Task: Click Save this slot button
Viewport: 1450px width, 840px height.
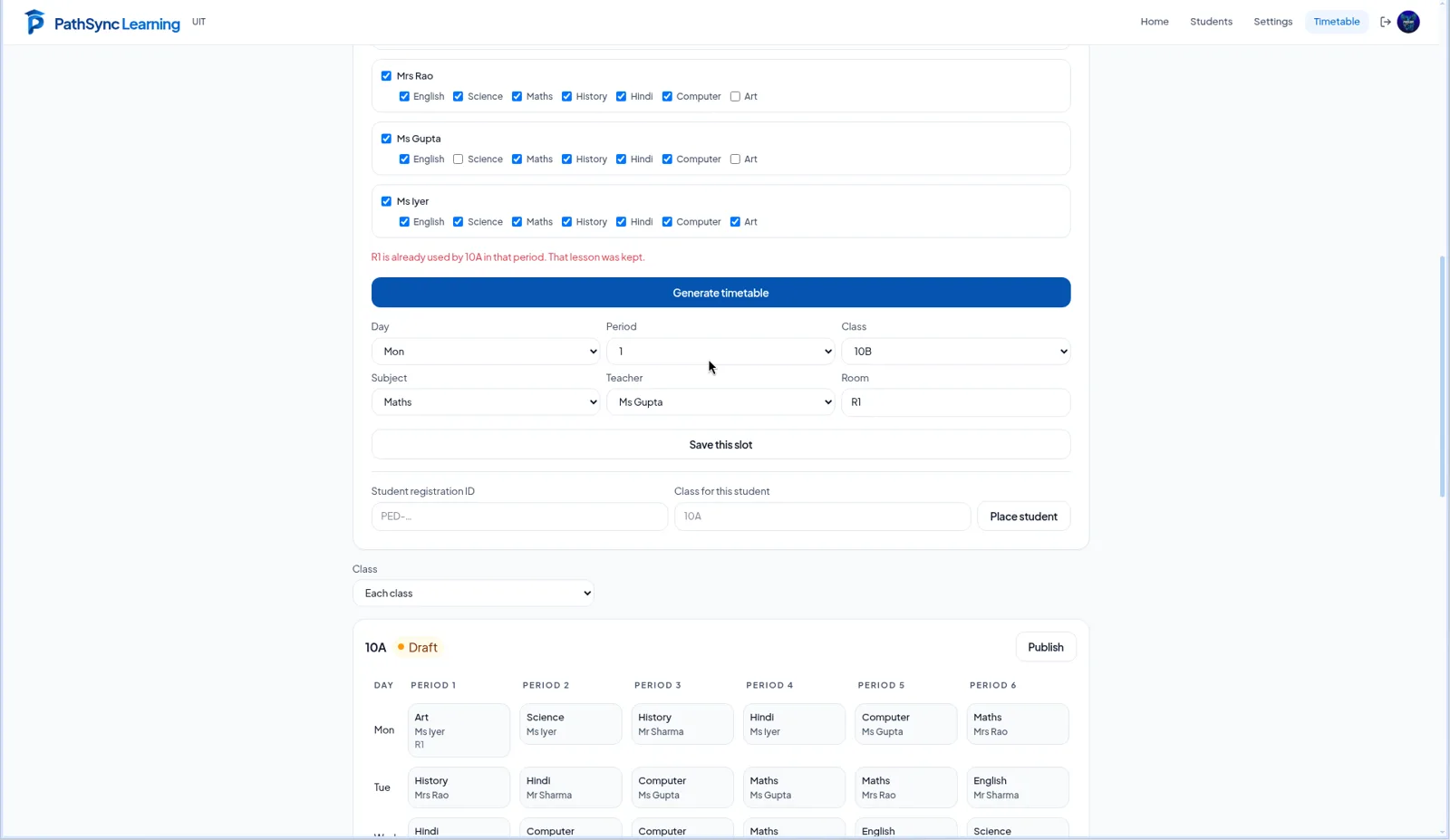Action: pos(720,445)
